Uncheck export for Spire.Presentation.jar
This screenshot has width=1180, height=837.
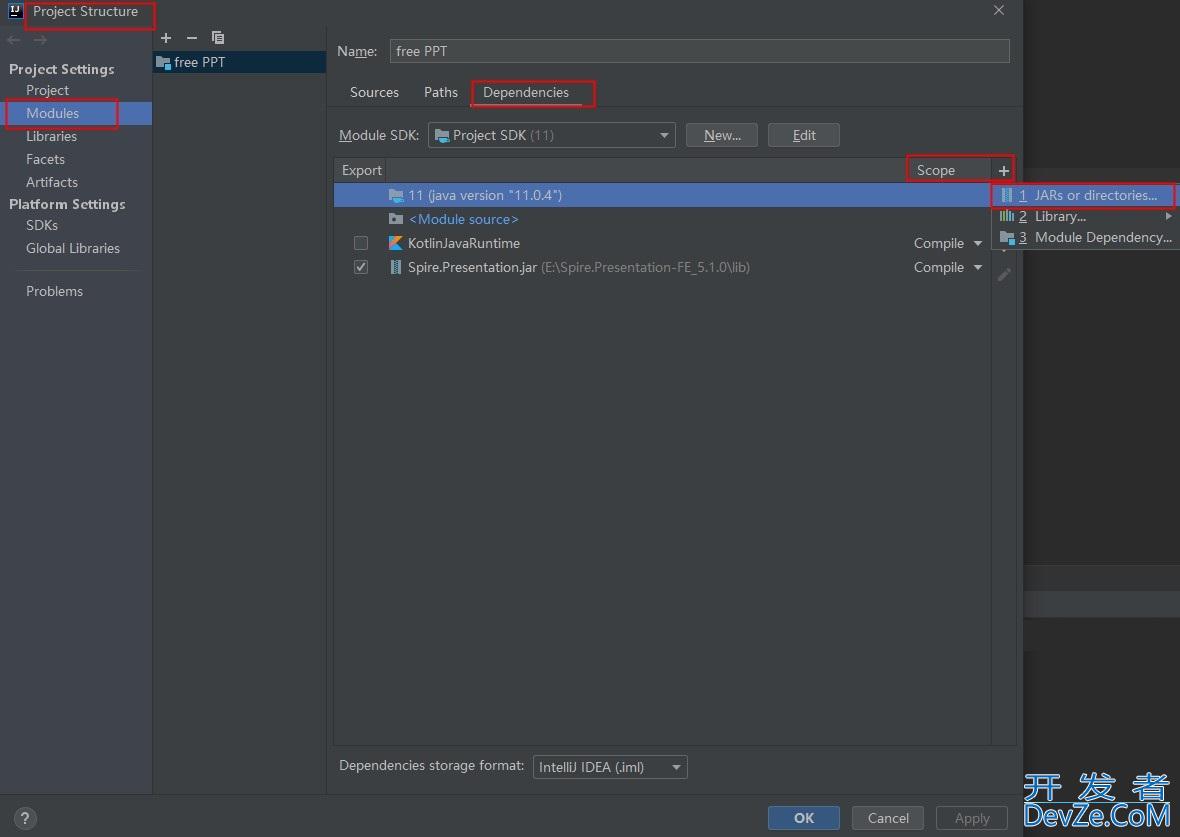pyautogui.click(x=361, y=267)
